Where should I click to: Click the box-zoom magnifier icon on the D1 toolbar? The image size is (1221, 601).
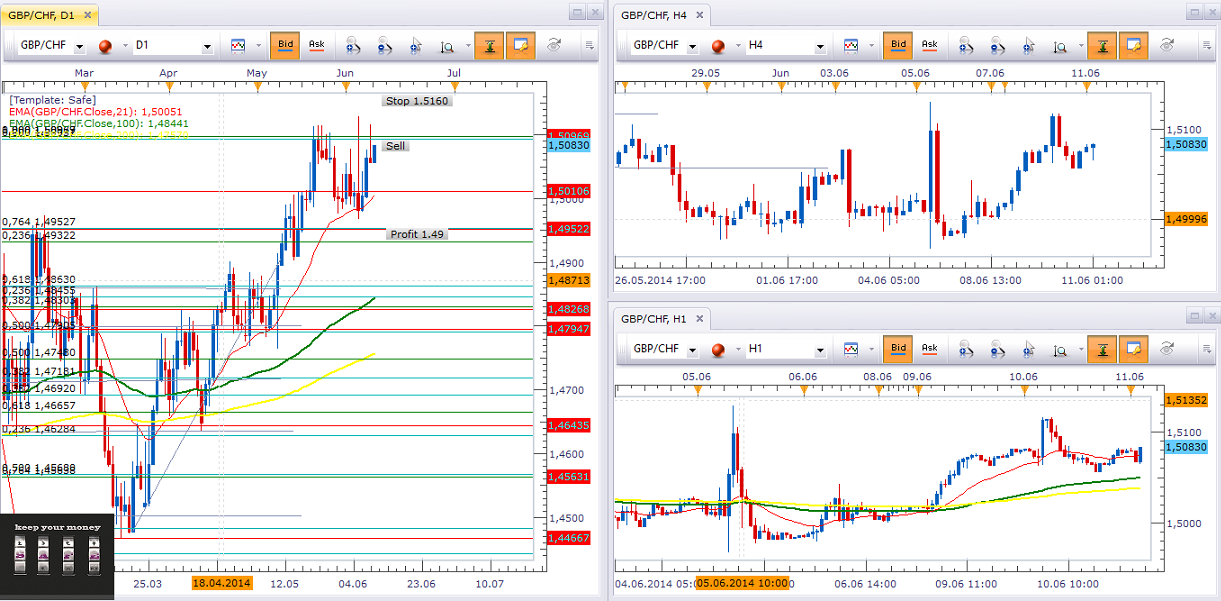(x=448, y=46)
